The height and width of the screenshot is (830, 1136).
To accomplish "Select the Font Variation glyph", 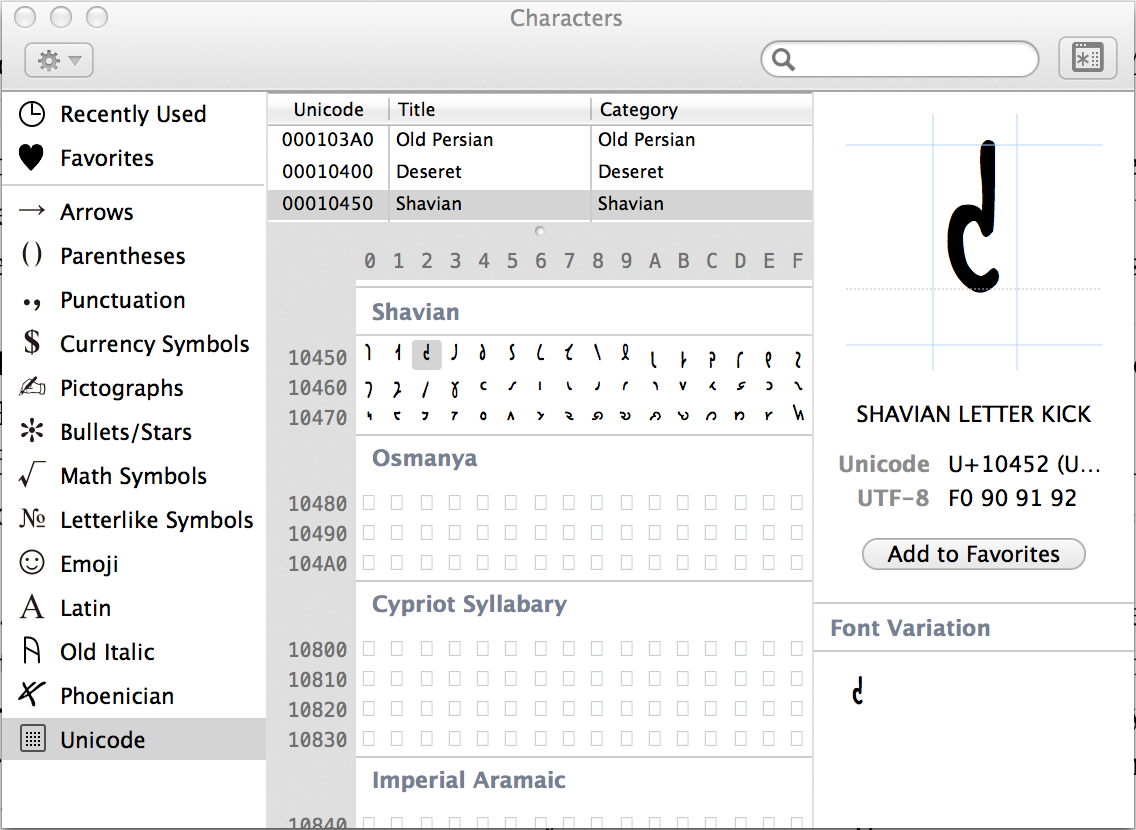I will pos(859,690).
